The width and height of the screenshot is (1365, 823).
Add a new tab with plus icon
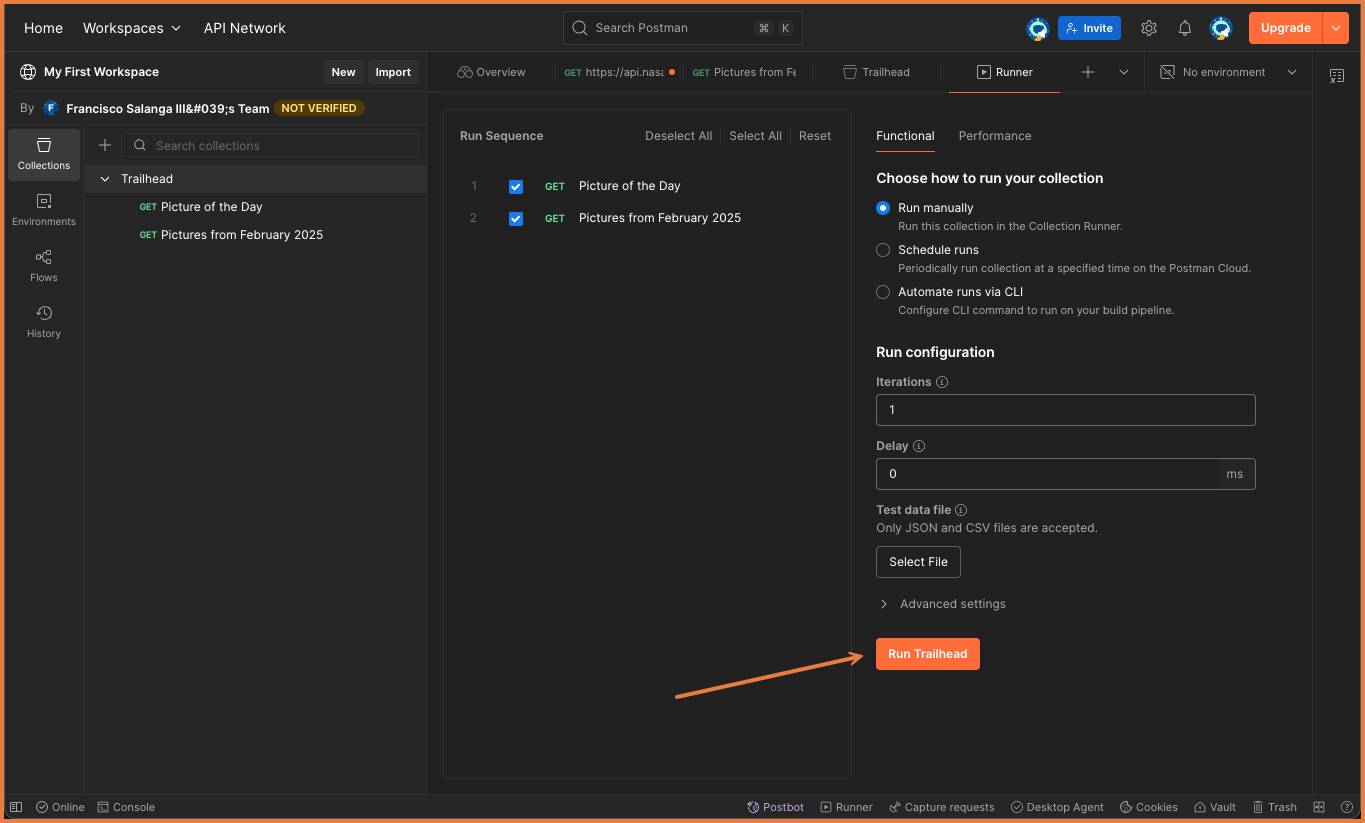coord(1088,72)
